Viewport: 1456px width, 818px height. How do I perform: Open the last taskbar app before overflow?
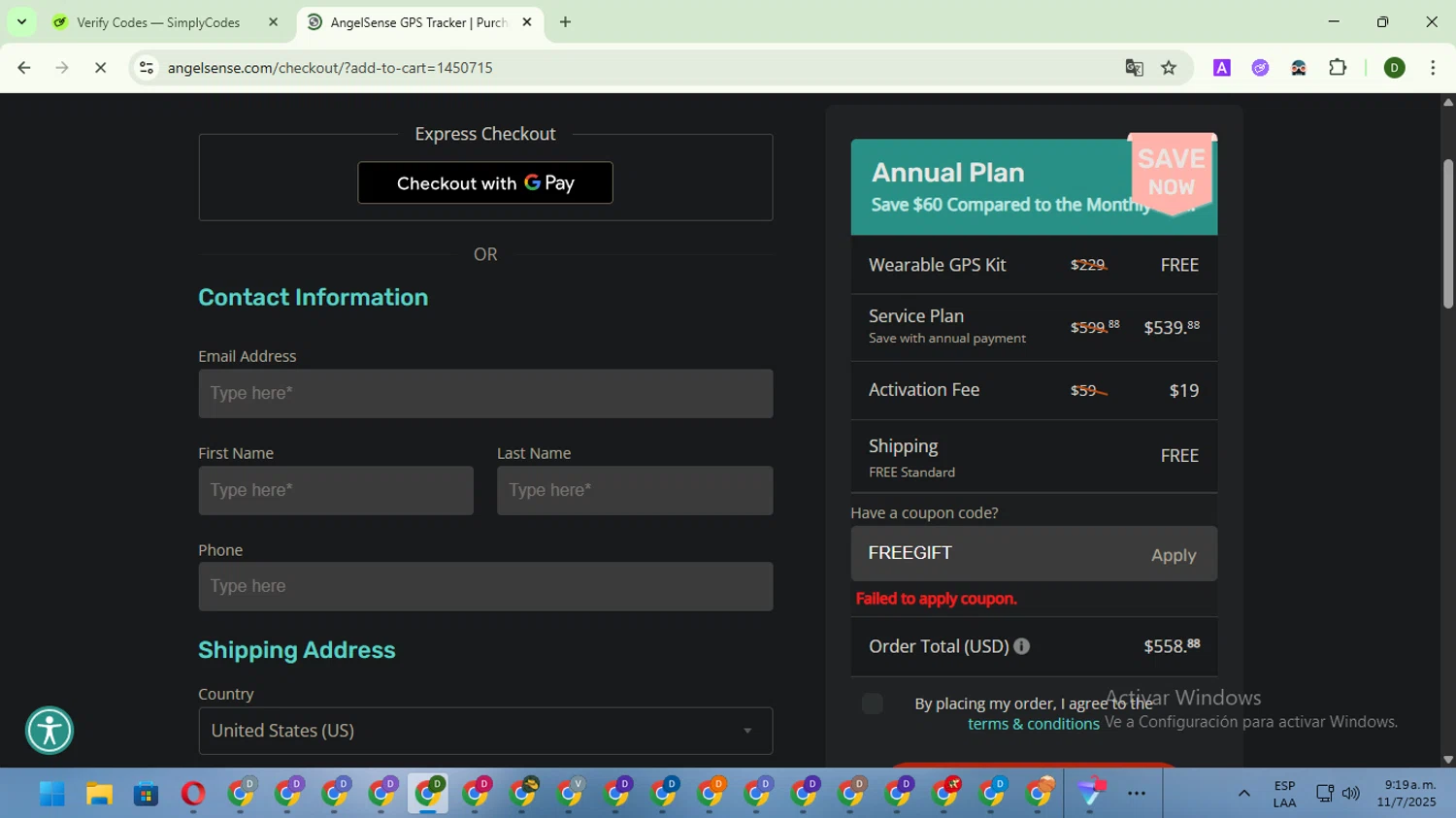click(1090, 794)
